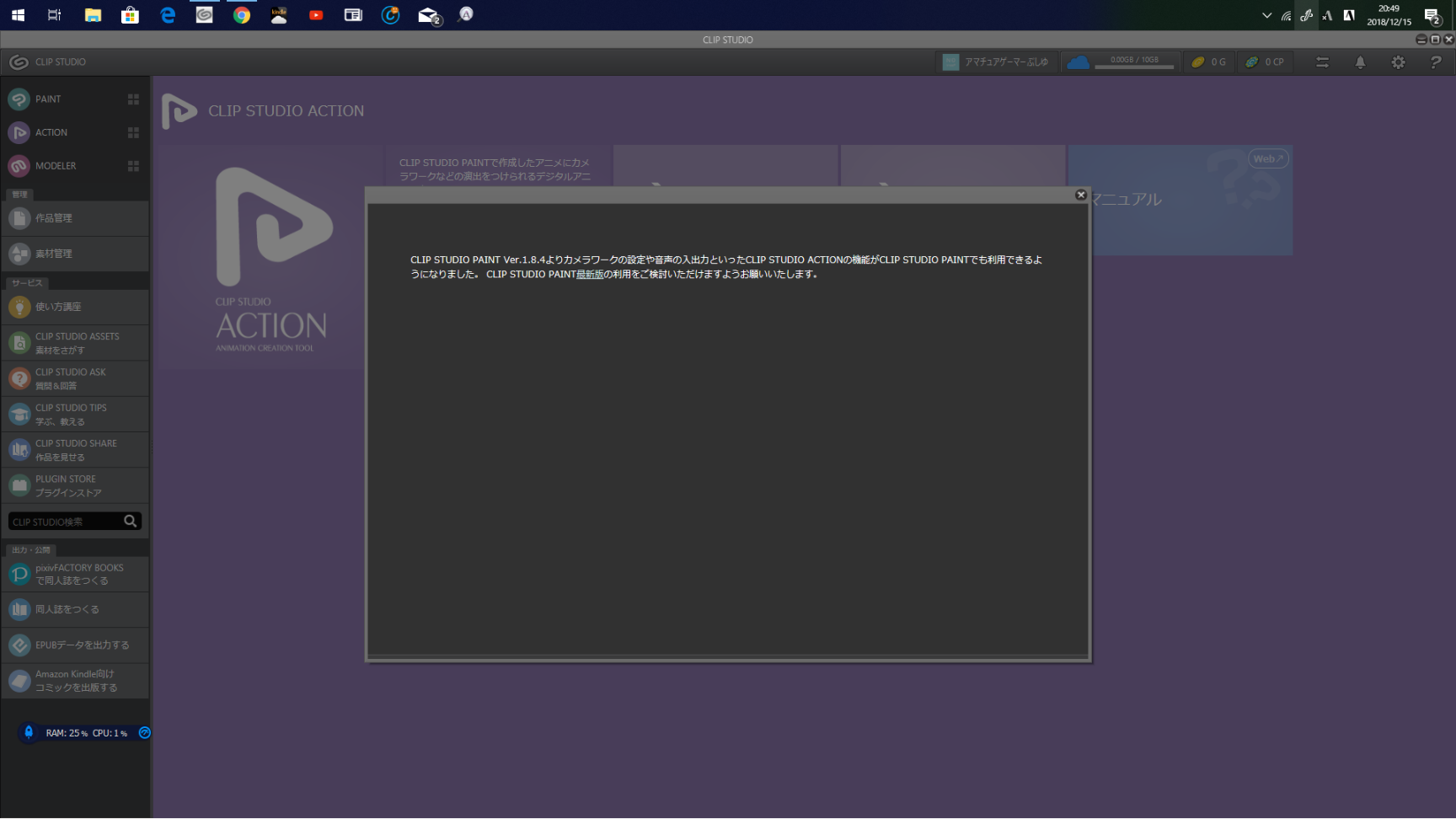
Task: Open CLIP STUDIO SHARE
Action: click(75, 450)
